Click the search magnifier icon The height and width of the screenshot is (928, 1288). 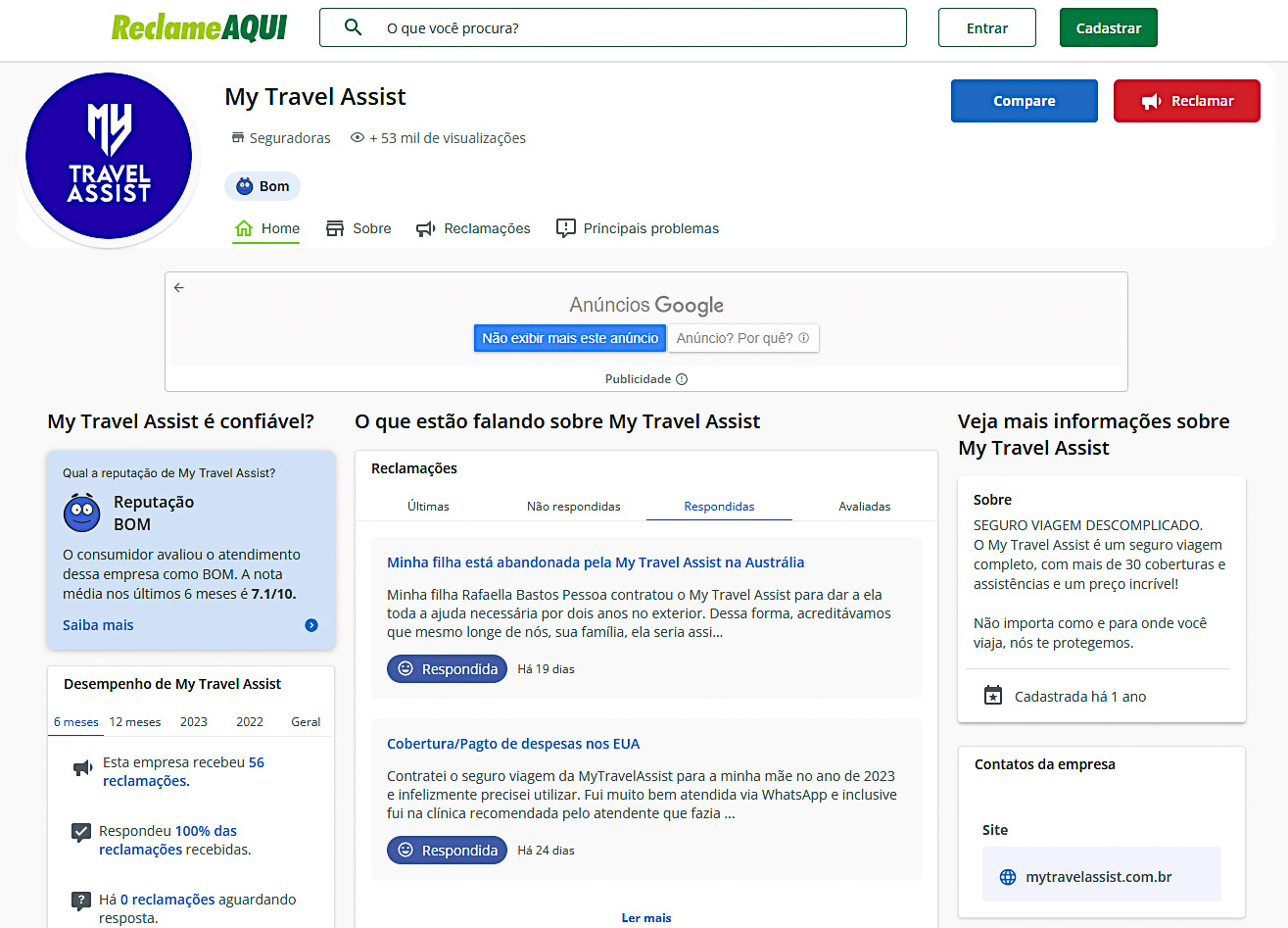pos(354,27)
